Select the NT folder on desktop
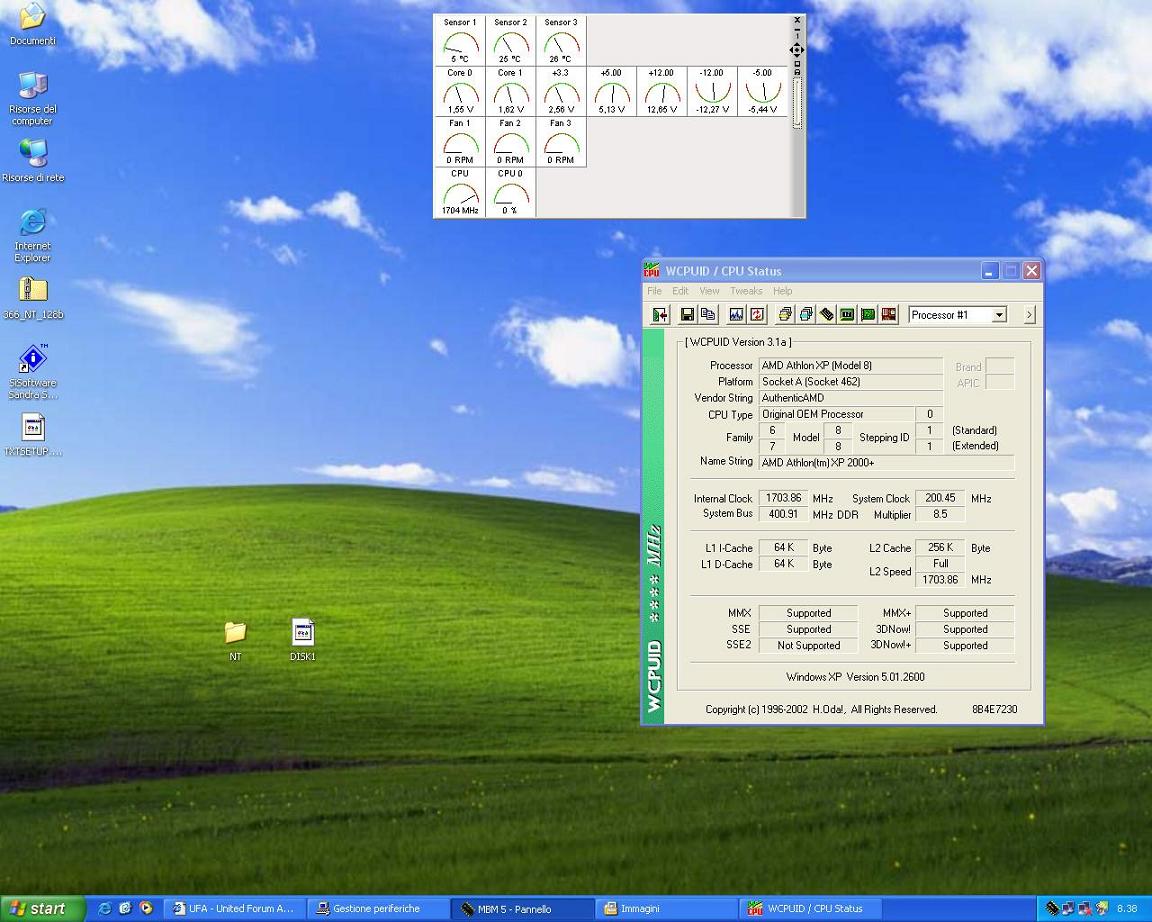This screenshot has width=1152, height=922. 235,641
